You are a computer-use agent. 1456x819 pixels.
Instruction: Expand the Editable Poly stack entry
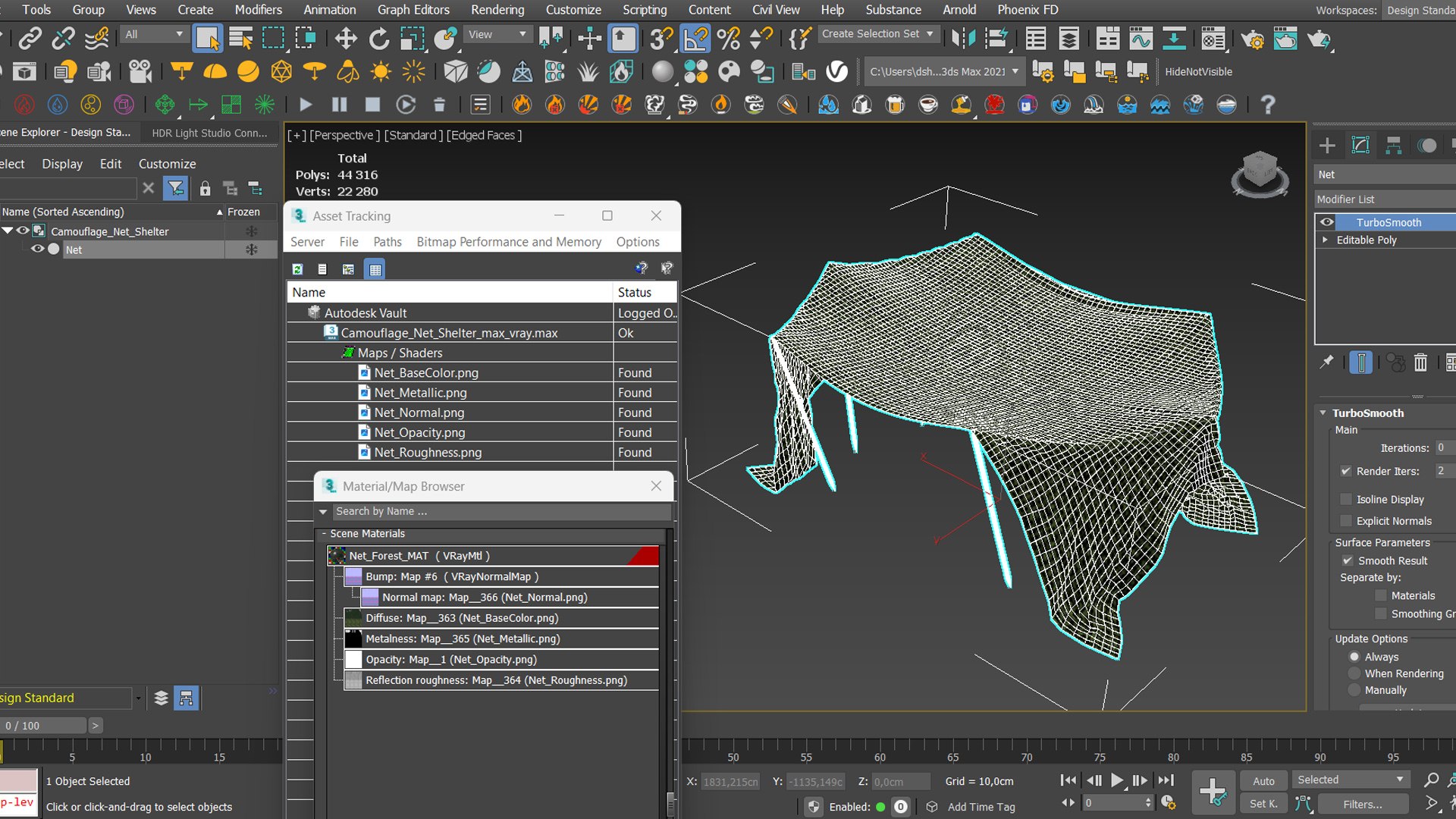[1326, 240]
